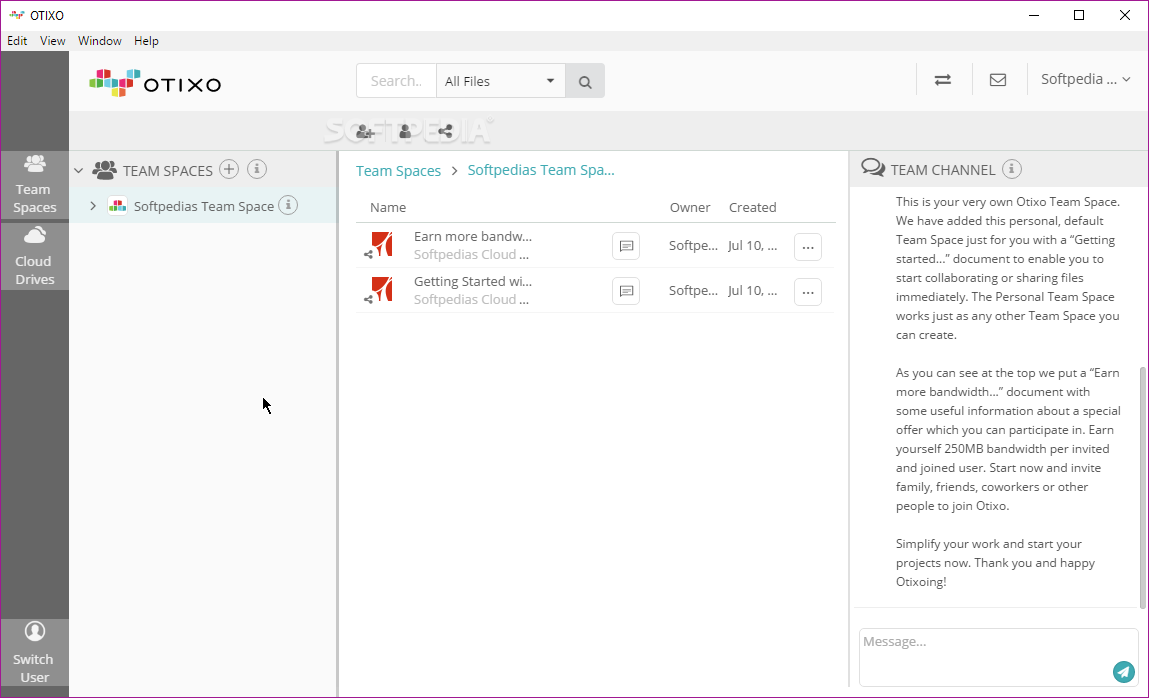Send message with paper plane button
Screen dimensions: 1149x698
click(x=1123, y=671)
